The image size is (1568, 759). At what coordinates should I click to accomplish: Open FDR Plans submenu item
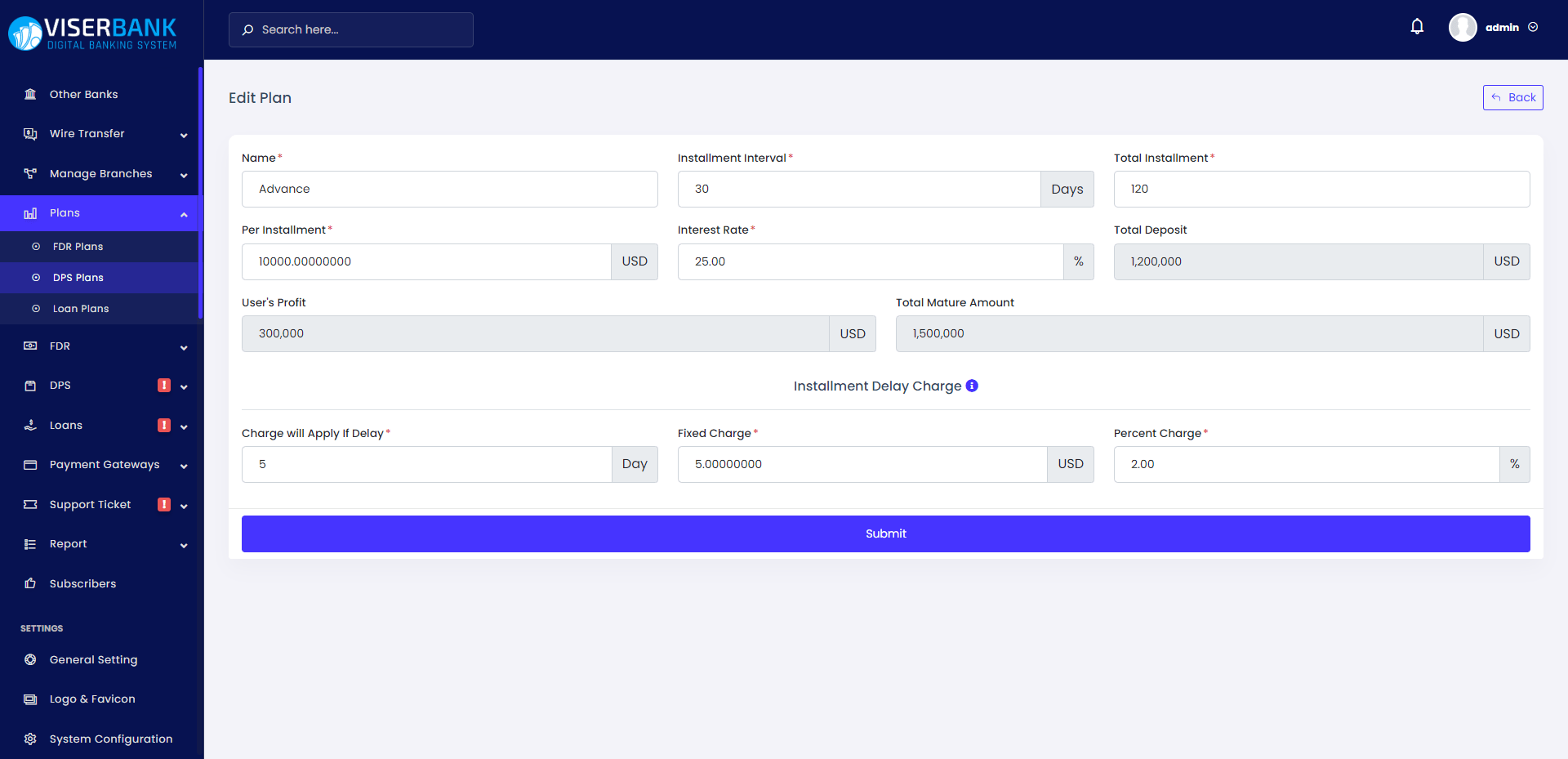(x=99, y=247)
